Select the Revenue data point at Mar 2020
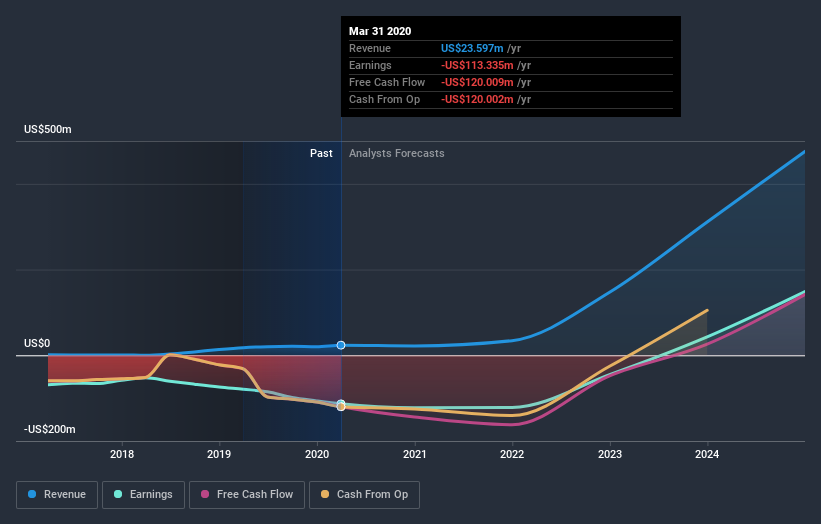The height and width of the screenshot is (524, 821). 341,345
